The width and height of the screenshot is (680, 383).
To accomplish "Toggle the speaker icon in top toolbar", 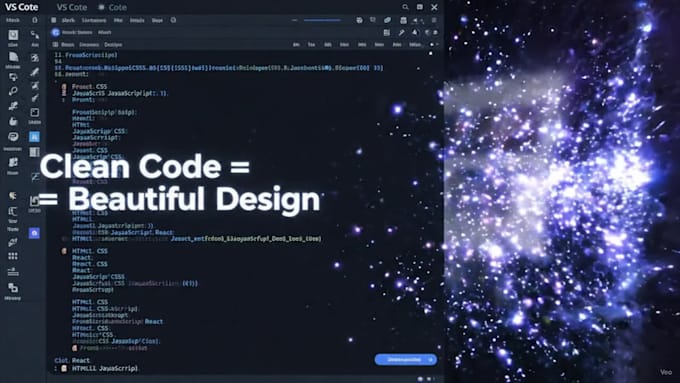I will click(415, 20).
